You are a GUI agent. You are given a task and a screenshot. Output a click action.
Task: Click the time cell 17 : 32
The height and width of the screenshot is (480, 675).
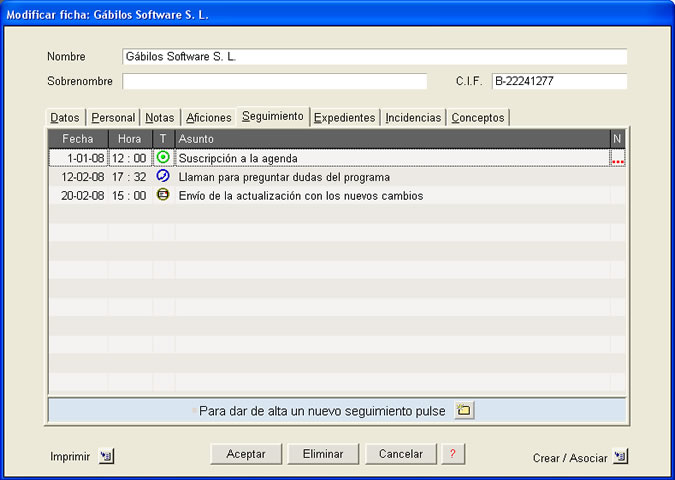click(129, 177)
